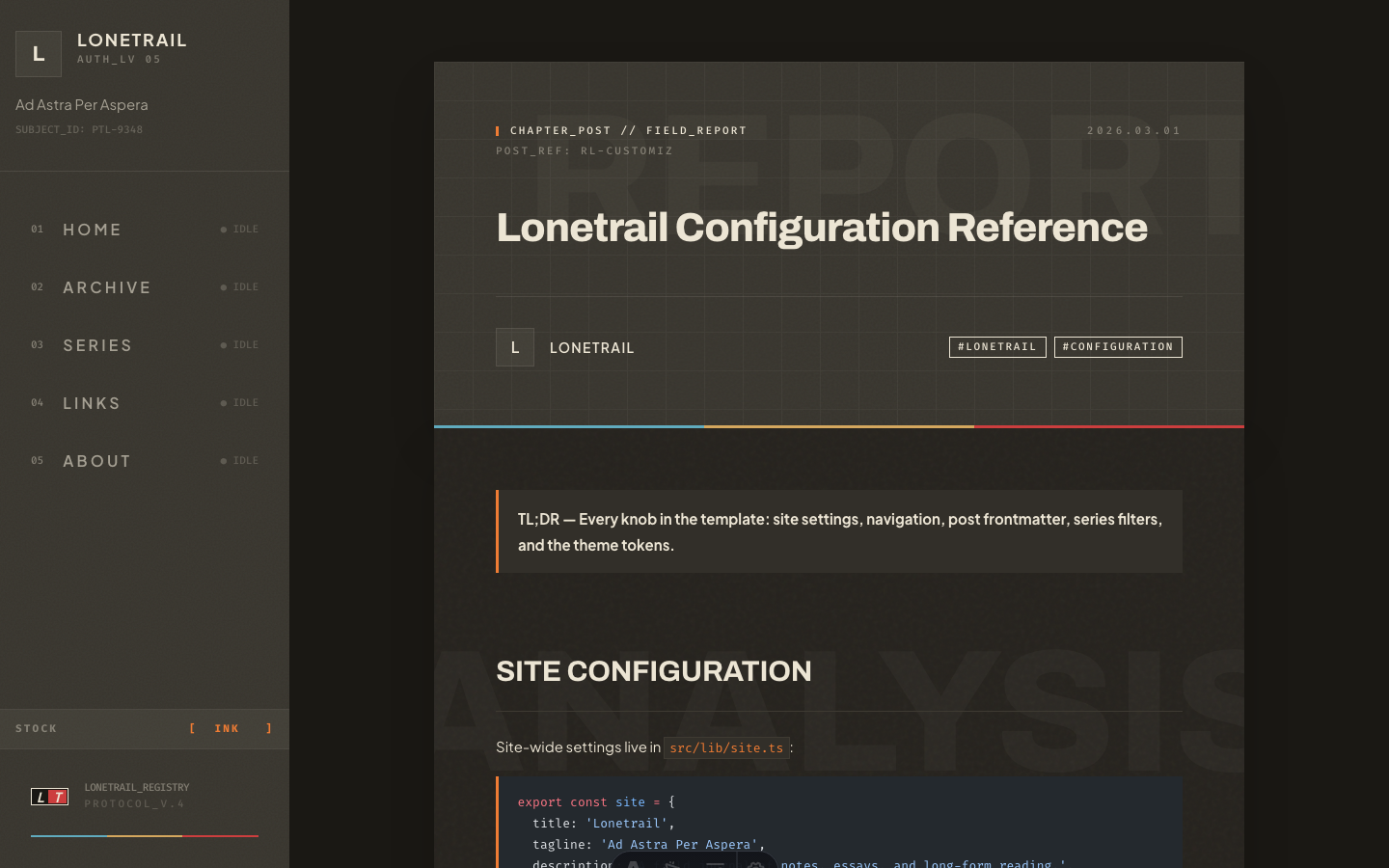The image size is (1389, 868).
Task: Open the Links navigation item
Action: [145, 403]
